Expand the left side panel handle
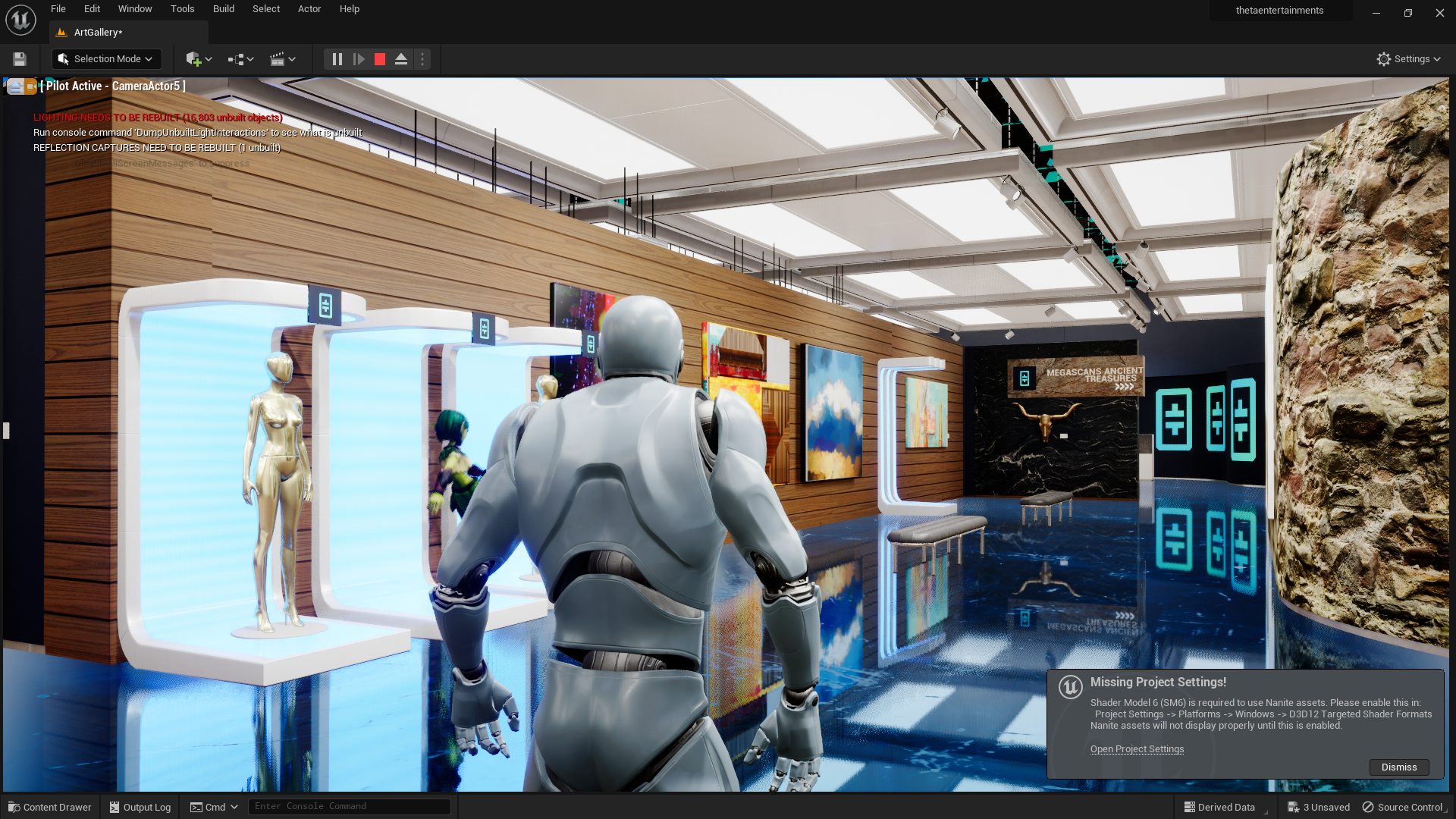Image resolution: width=1456 pixels, height=819 pixels. click(6, 431)
